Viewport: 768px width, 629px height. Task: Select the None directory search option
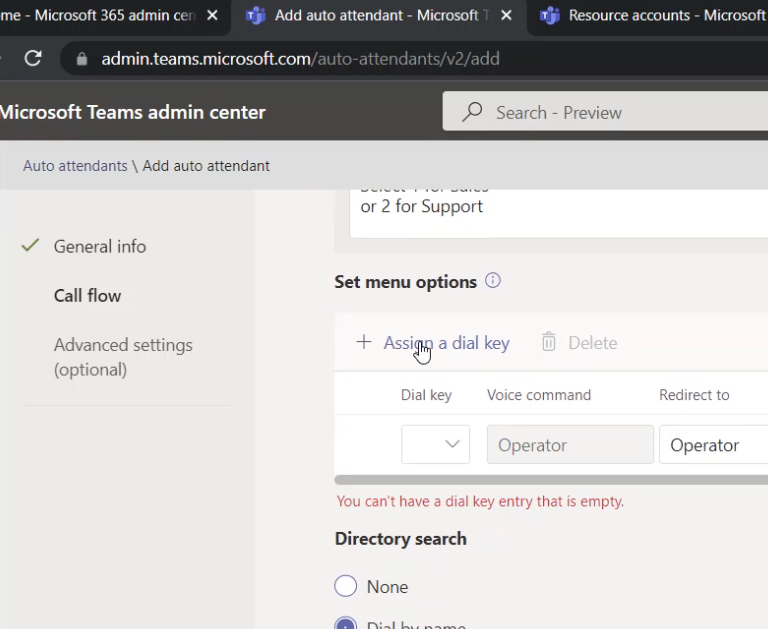[x=346, y=587]
